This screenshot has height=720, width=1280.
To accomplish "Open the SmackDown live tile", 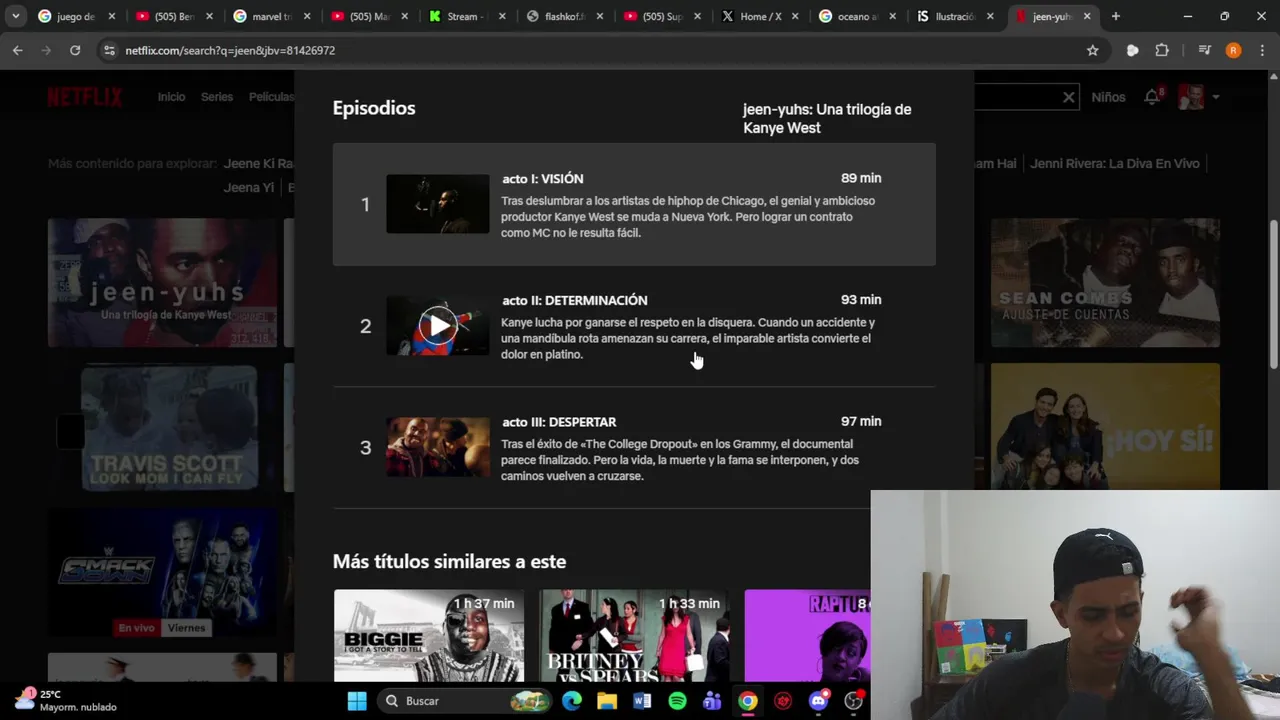I will 162,571.
